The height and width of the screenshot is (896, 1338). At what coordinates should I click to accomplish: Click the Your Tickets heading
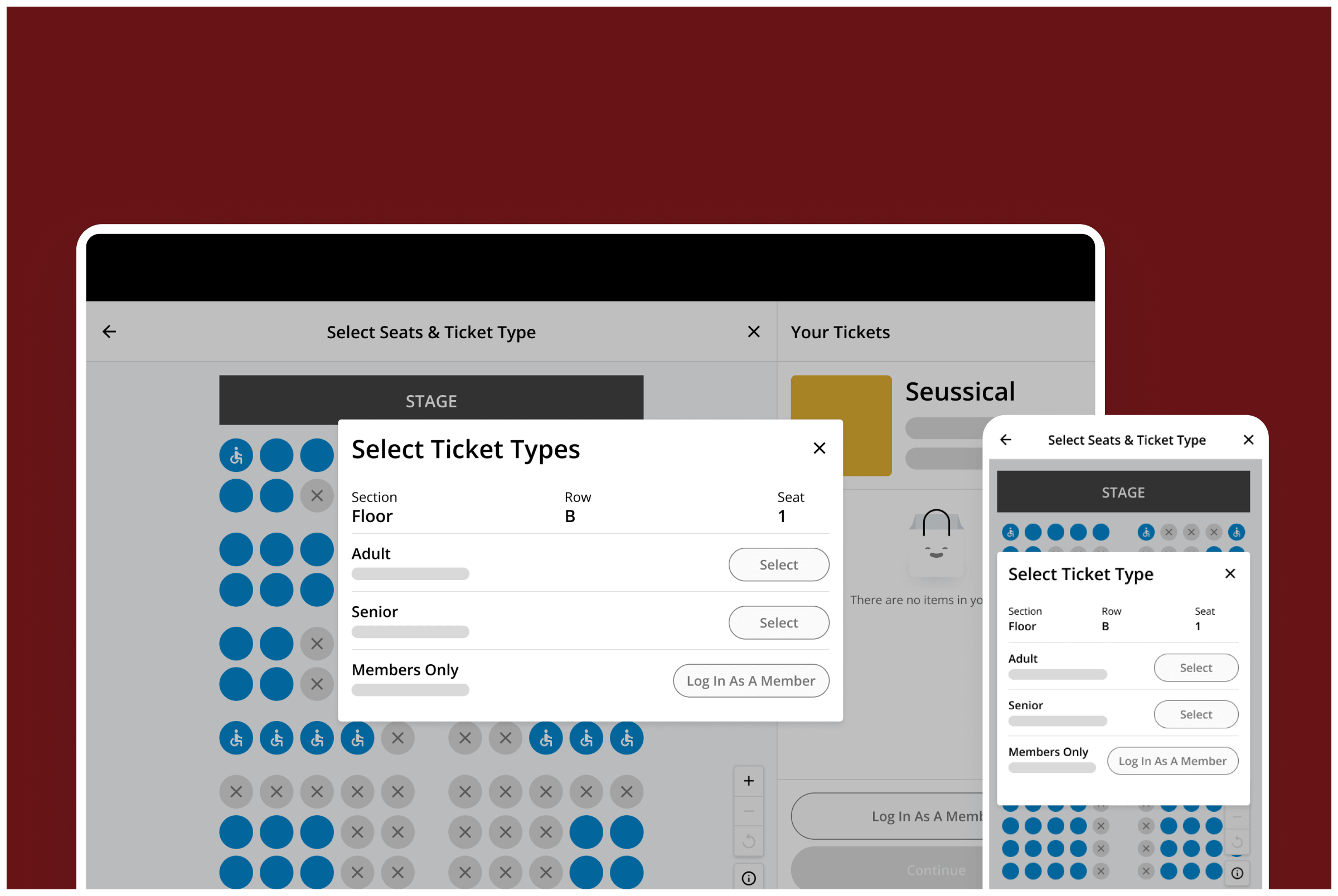[840, 332]
